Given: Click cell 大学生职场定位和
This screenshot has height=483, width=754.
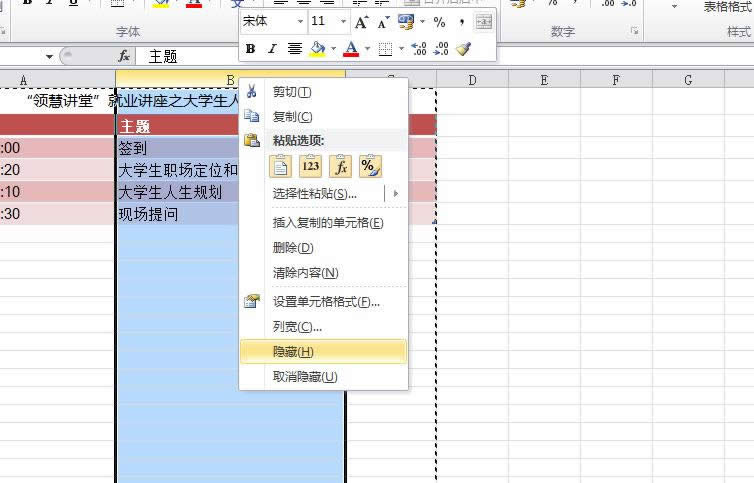Looking at the screenshot, I should tap(177, 170).
